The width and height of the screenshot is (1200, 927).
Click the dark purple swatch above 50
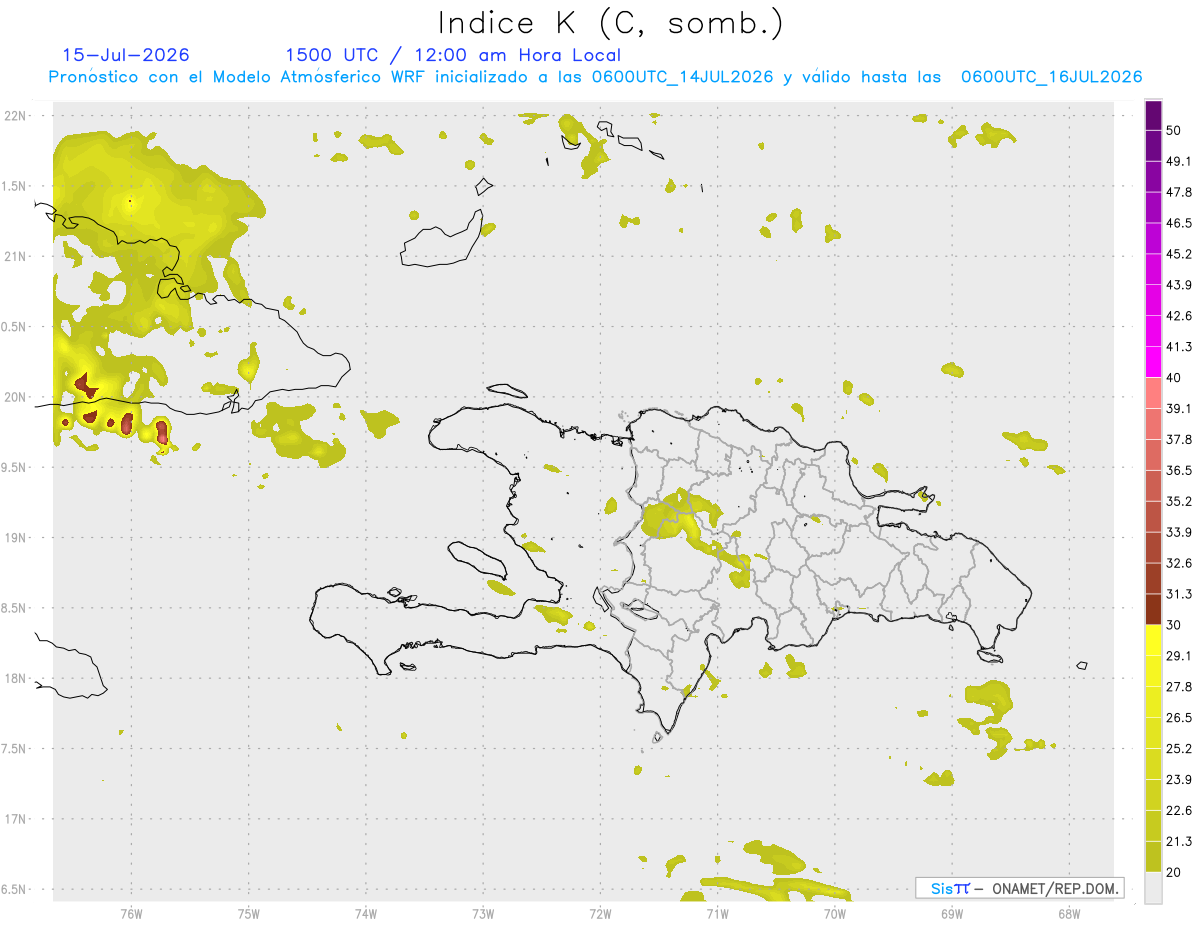pyautogui.click(x=1154, y=116)
